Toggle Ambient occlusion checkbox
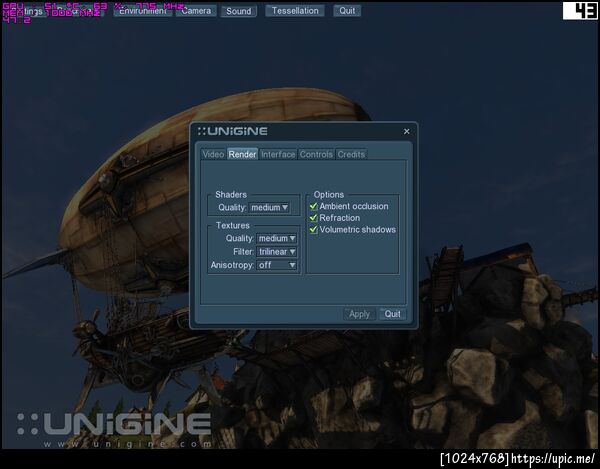The image size is (600, 469). 313,206
